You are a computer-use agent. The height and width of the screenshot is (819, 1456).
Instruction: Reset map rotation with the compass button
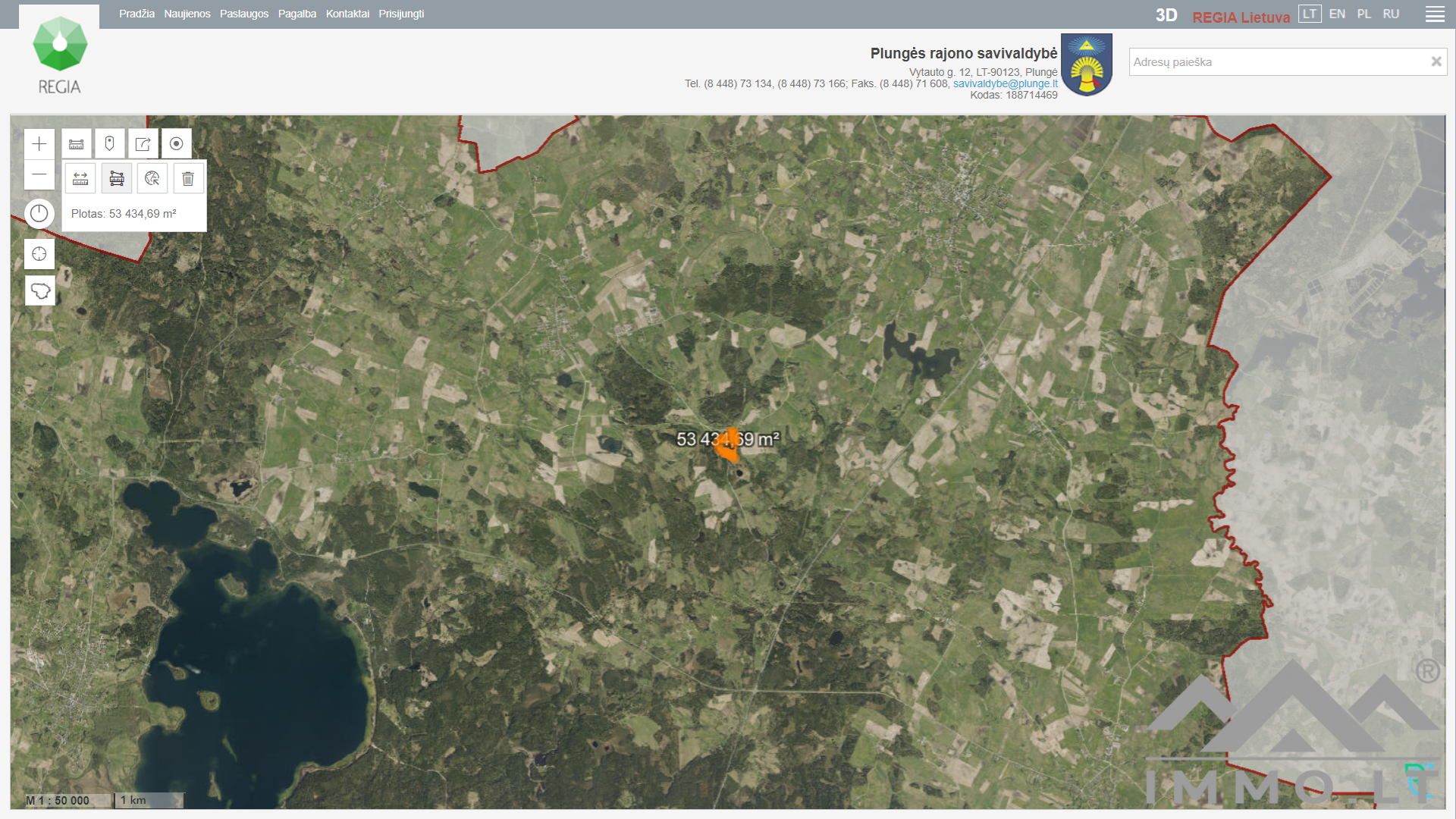tap(39, 214)
